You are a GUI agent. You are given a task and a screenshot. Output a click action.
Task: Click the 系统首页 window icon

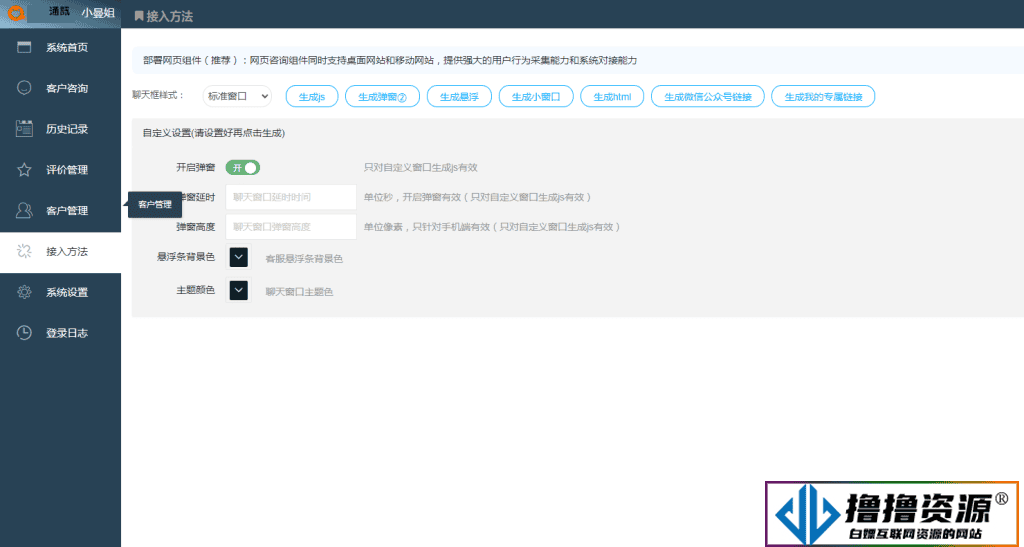coord(24,47)
